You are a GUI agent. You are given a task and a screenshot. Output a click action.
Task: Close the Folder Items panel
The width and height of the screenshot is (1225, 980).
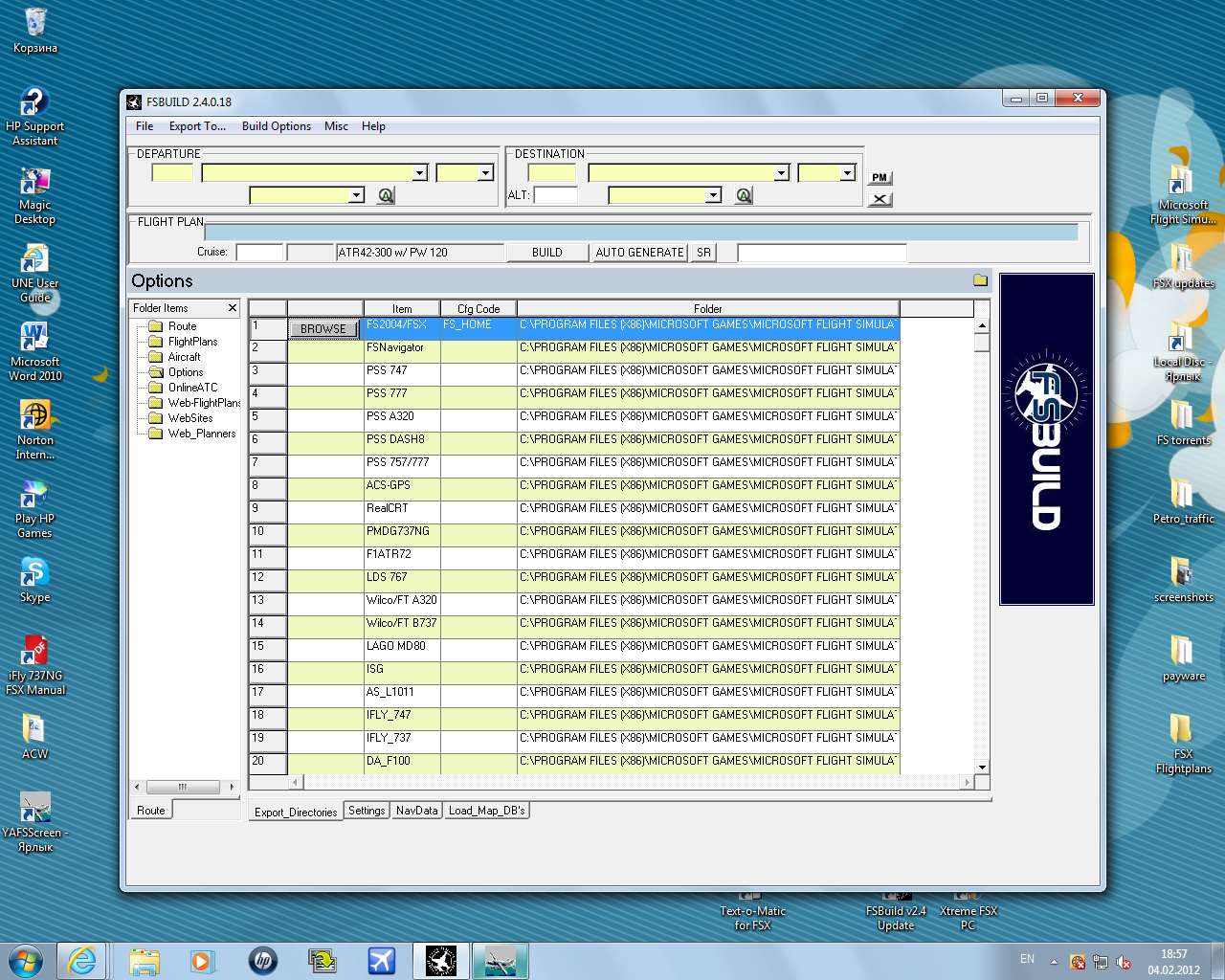click(232, 308)
